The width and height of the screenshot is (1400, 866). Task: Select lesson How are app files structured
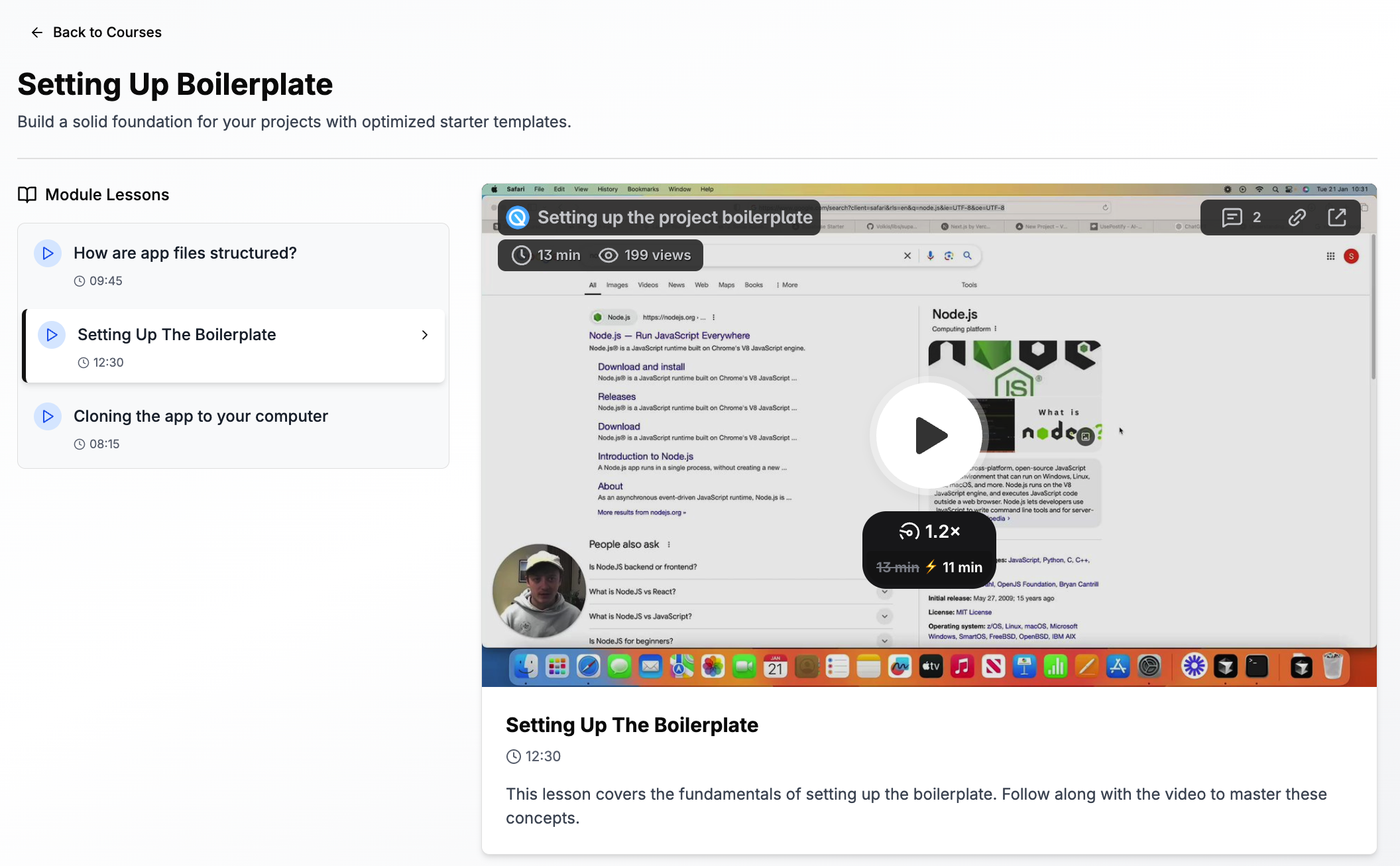pos(185,253)
